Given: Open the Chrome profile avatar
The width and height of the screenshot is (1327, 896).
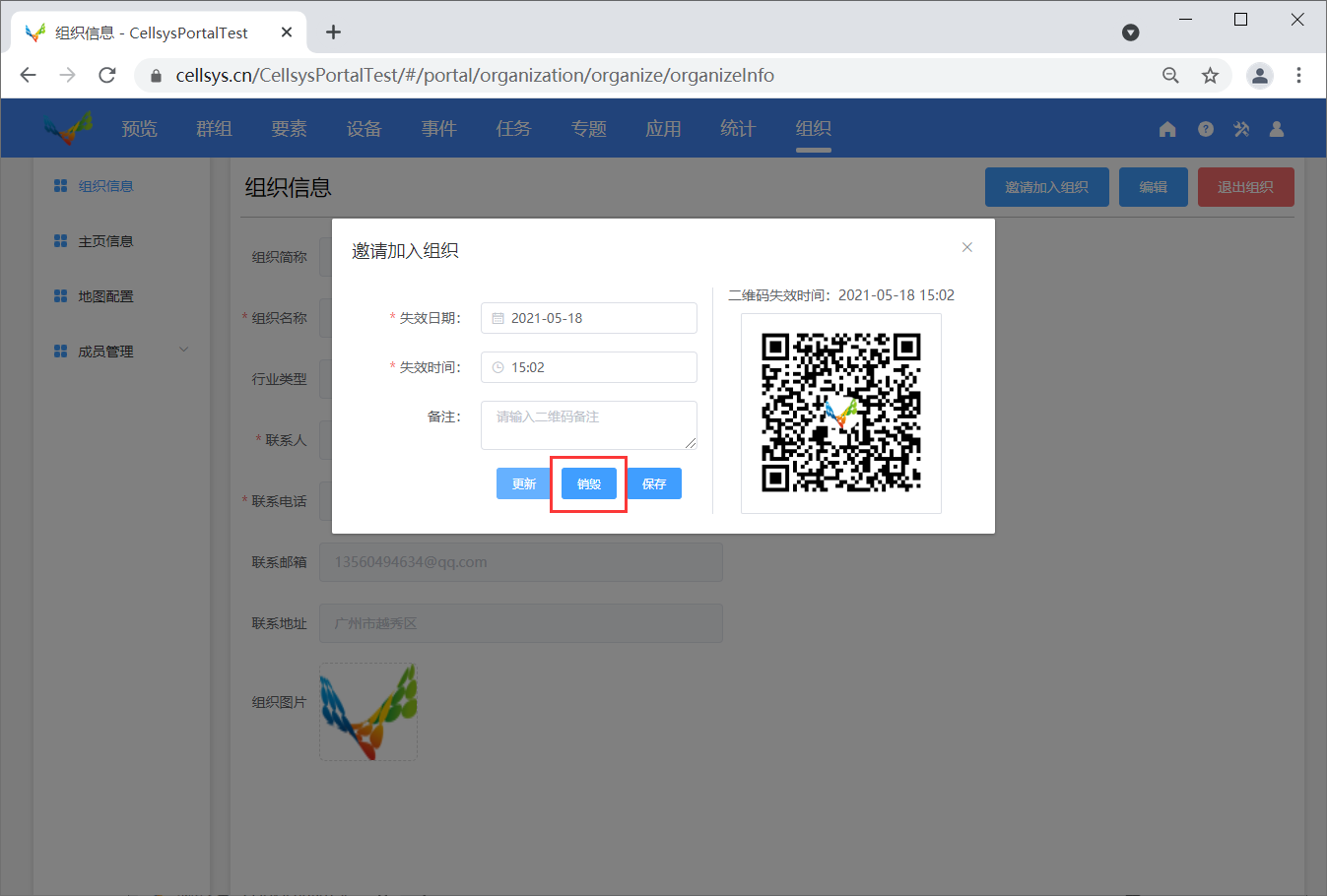Looking at the screenshot, I should coord(1260,75).
